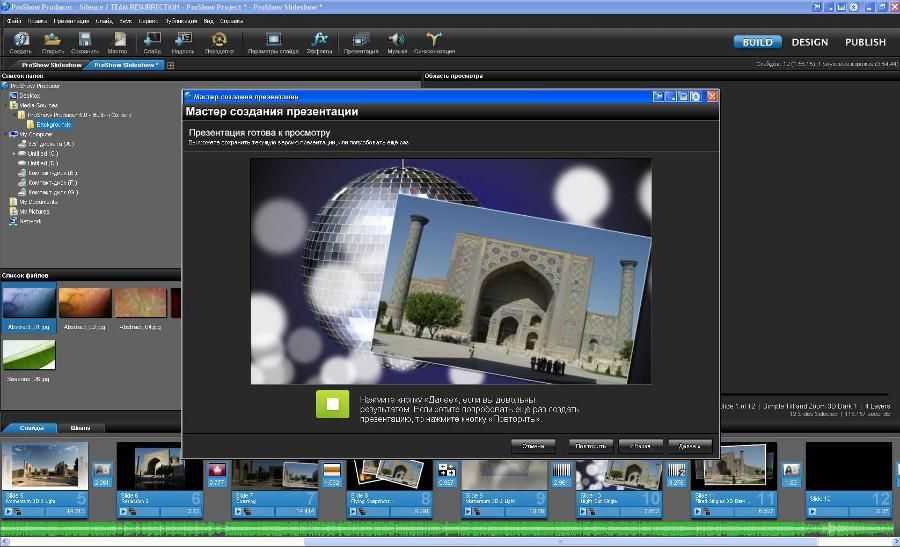The width and height of the screenshot is (900, 547).
Task: Select the blue Abstract background thumbnail
Action: [29, 302]
